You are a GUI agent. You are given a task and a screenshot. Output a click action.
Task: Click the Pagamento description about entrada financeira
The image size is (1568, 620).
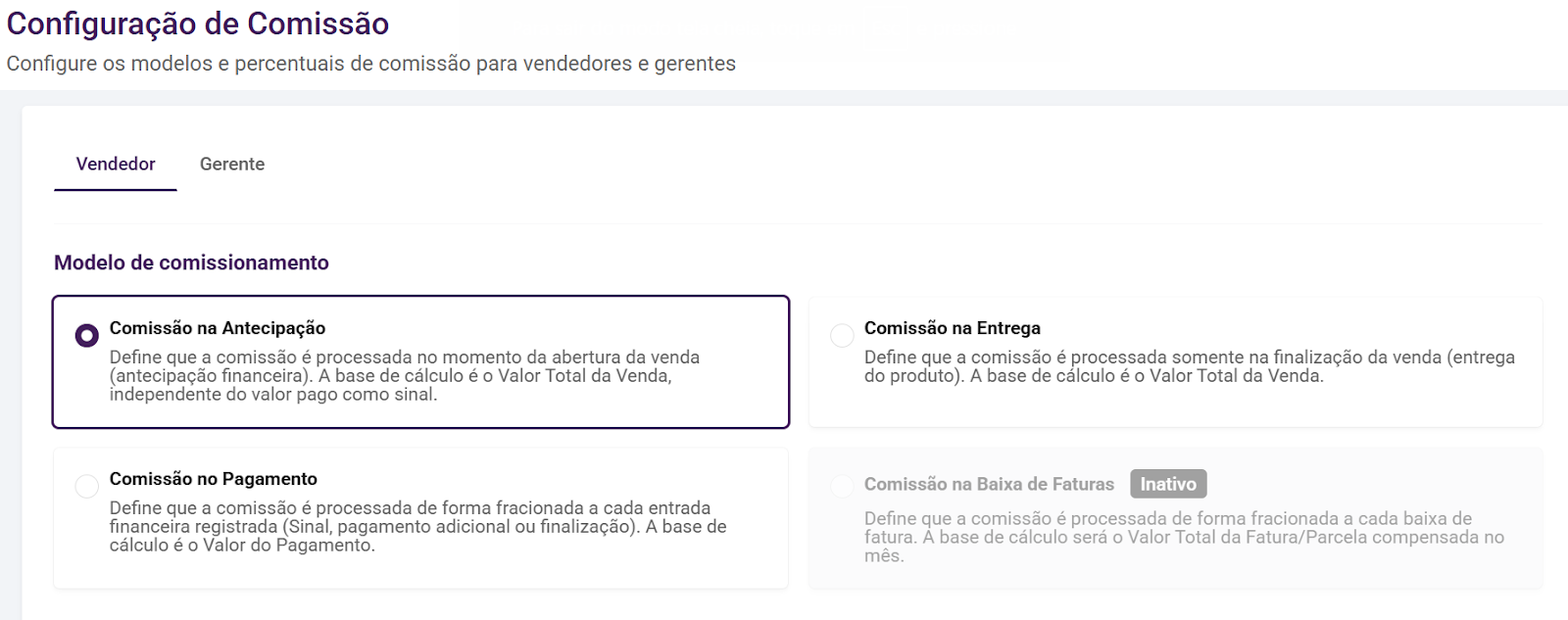417,527
